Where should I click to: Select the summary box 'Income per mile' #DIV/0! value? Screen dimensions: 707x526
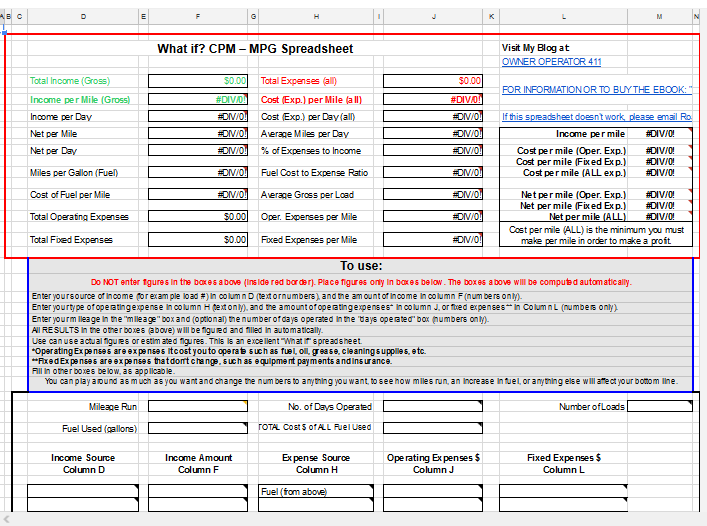pos(660,133)
